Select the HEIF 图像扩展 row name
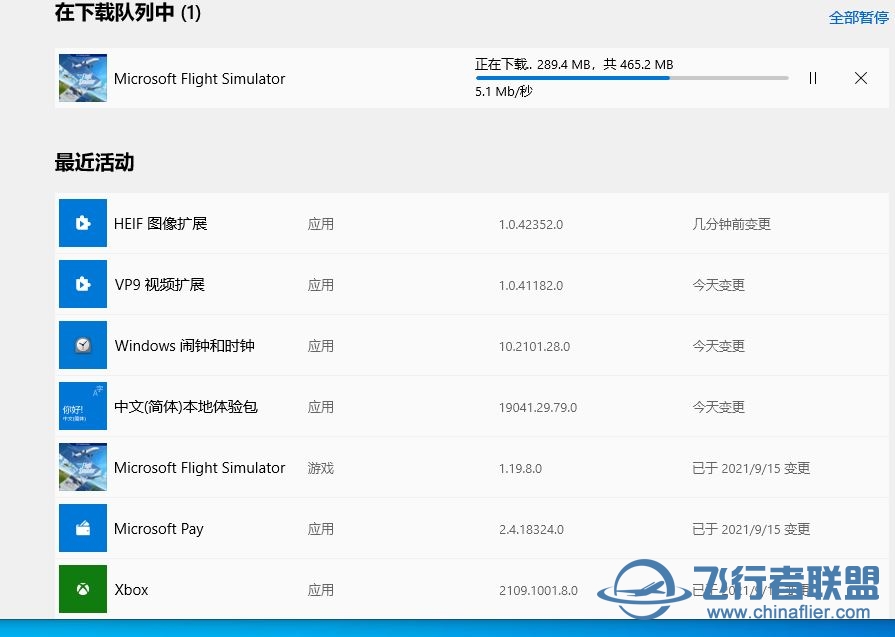Image resolution: width=895 pixels, height=637 pixels. pyautogui.click(x=160, y=224)
